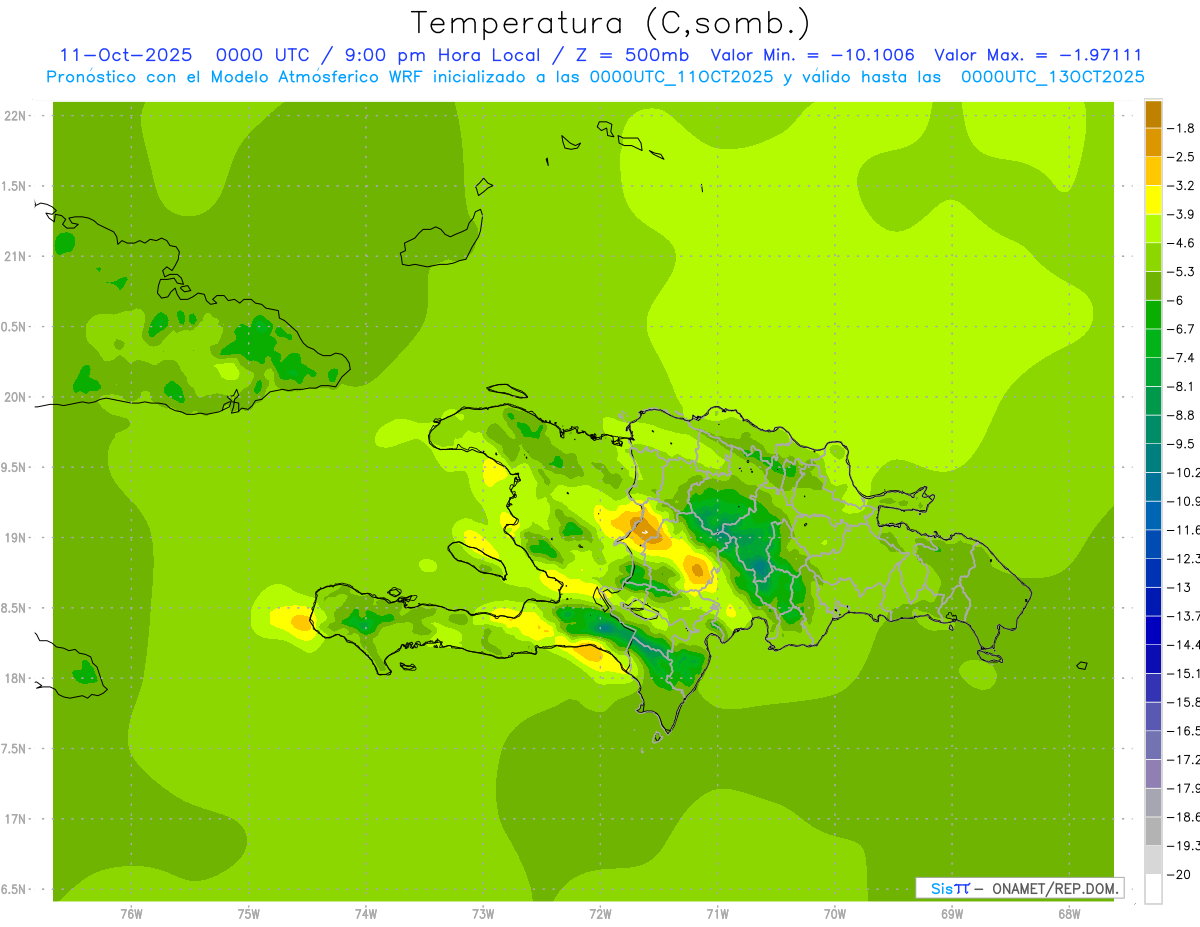Select the "11-Oct-2025" date text
The height and width of the screenshot is (927, 1200).
126,55
